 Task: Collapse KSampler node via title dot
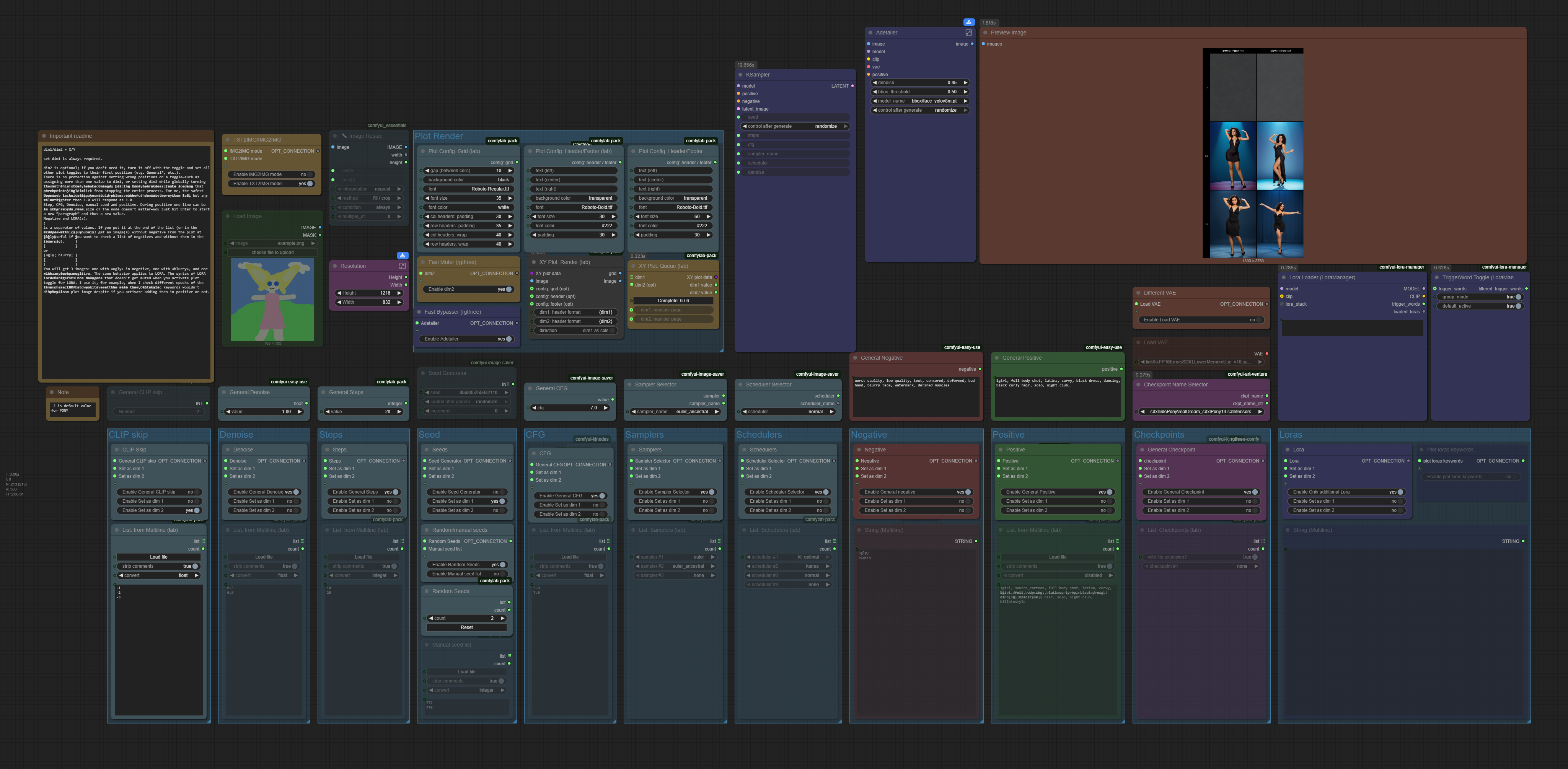pyautogui.click(x=740, y=75)
